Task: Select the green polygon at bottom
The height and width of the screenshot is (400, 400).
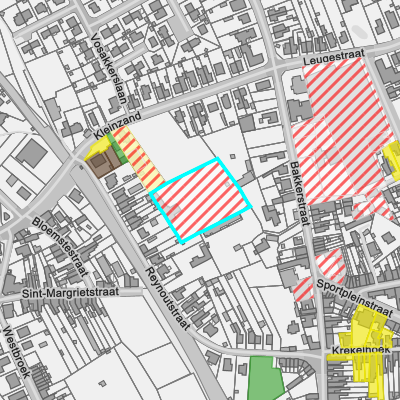Action: click(x=265, y=378)
